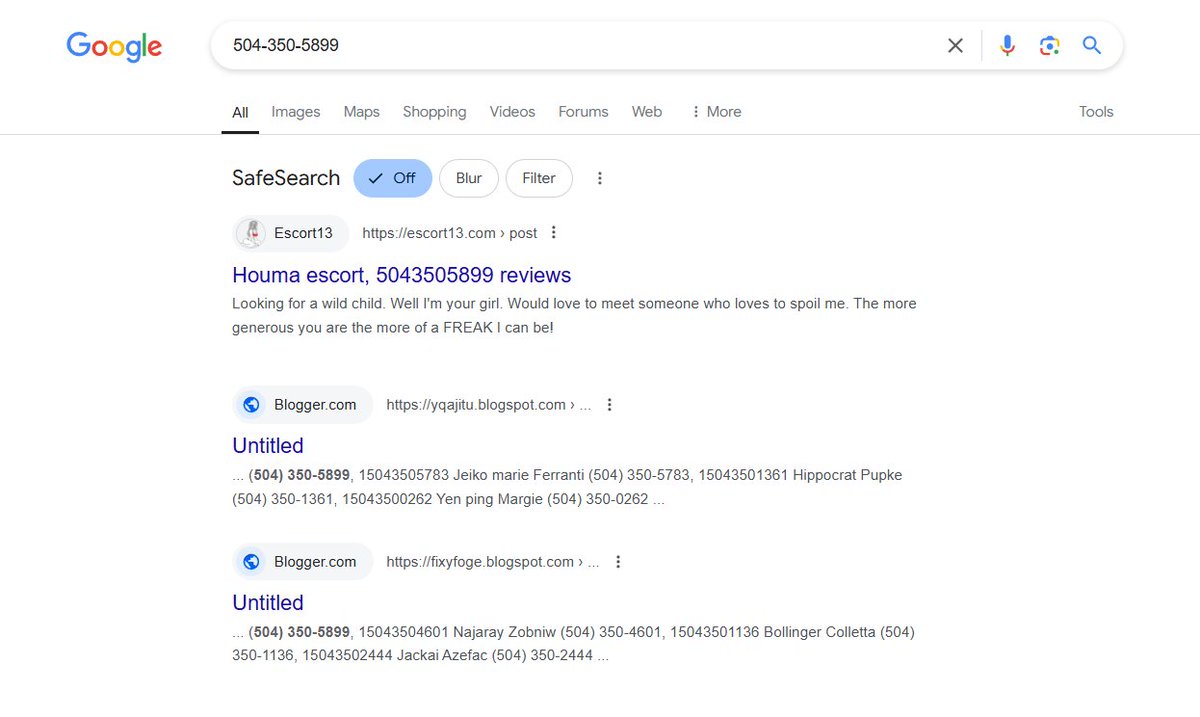The width and height of the screenshot is (1200, 717).
Task: Open three-dot menu for yqajitu.blogspot.com result
Action: coord(609,405)
